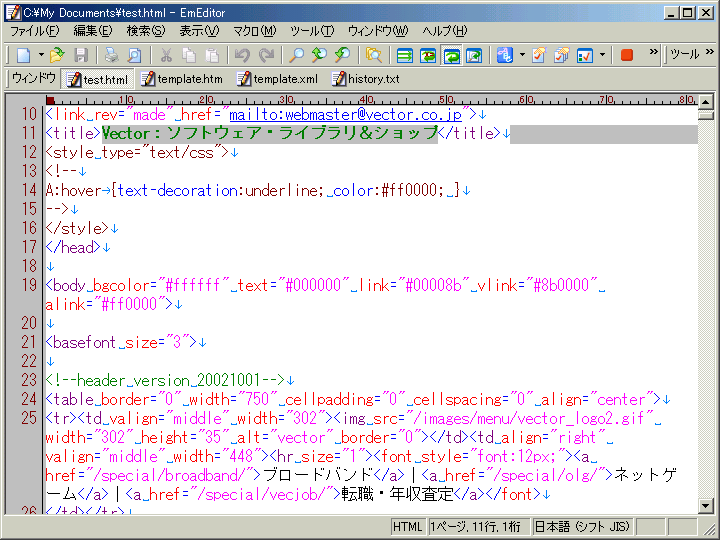
Task: Open Find with the magnifier icon
Action: click(x=296, y=56)
